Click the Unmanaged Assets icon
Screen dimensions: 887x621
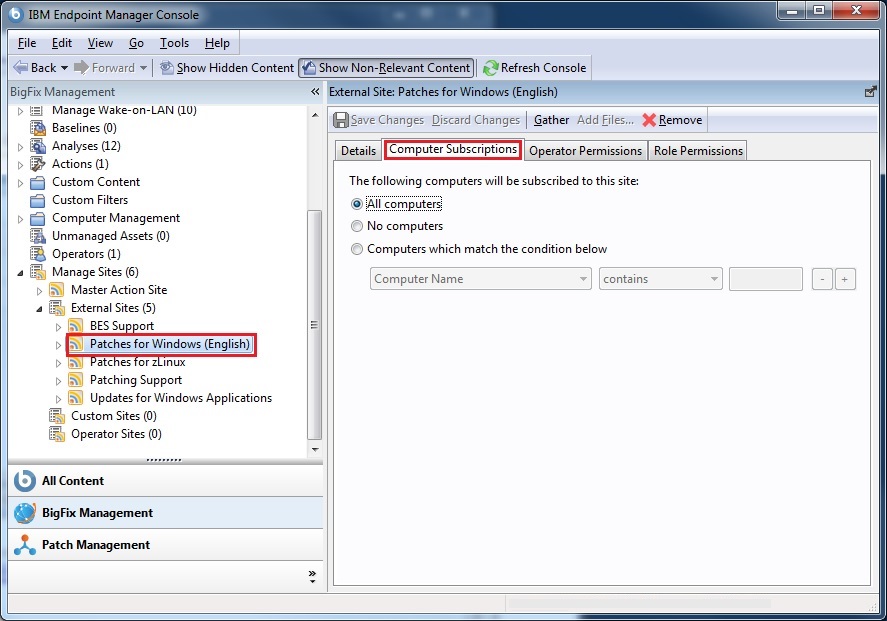38,236
